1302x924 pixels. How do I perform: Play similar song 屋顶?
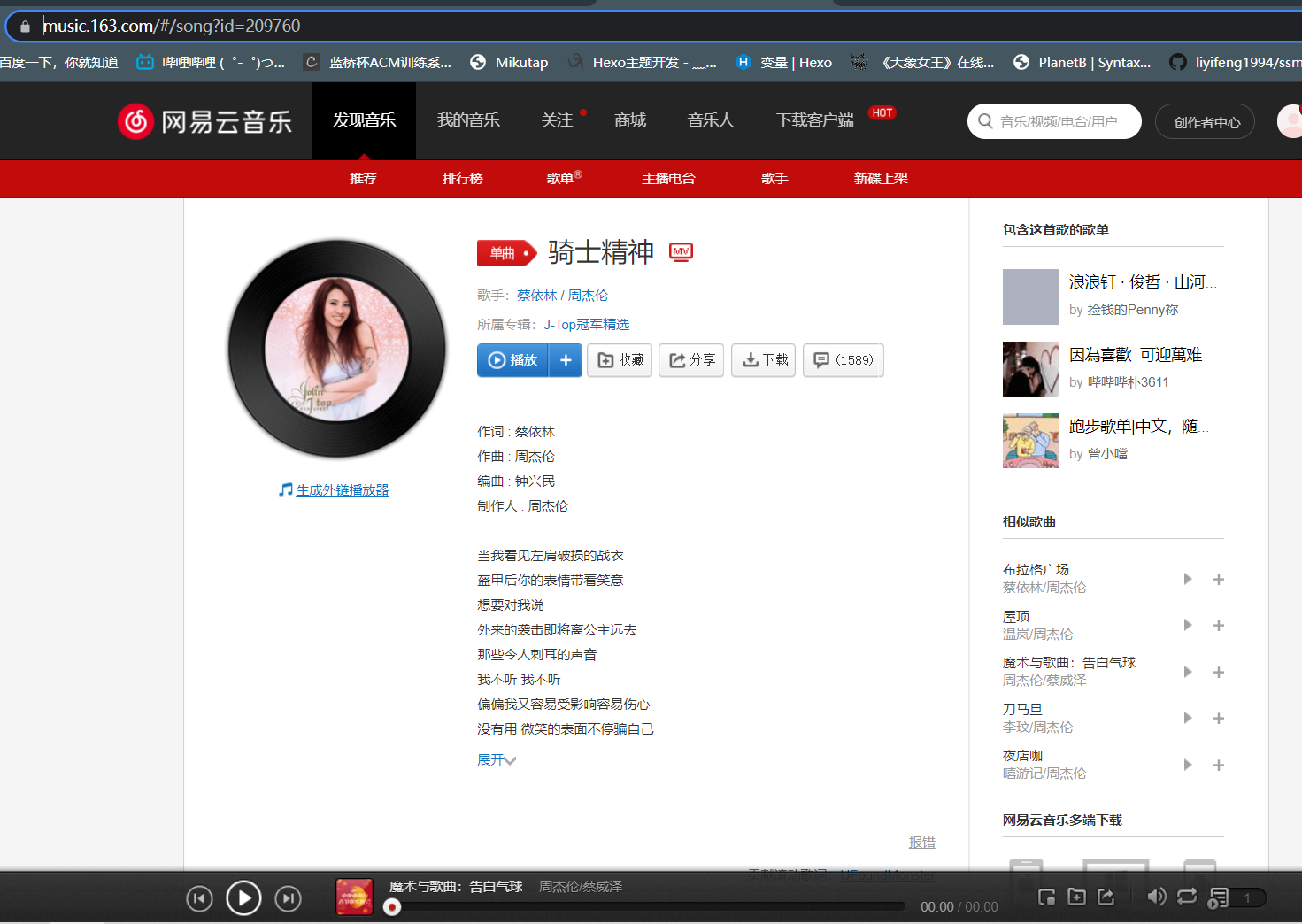1188,625
